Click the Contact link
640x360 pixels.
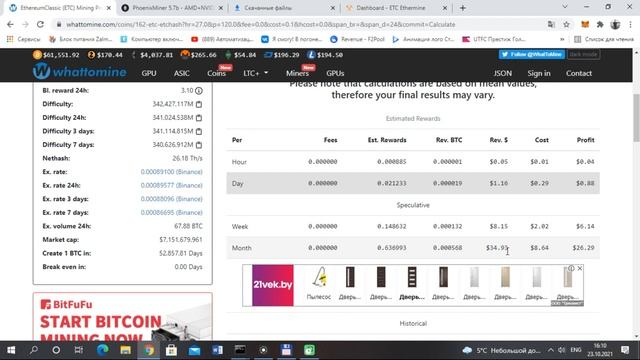[579, 73]
